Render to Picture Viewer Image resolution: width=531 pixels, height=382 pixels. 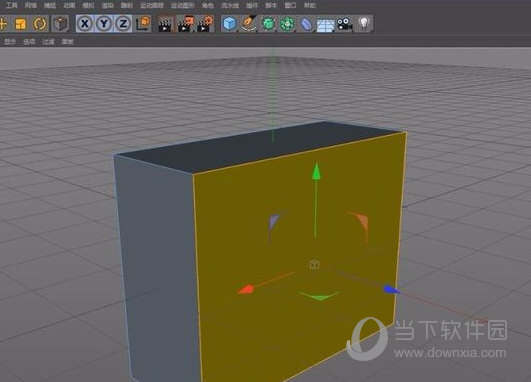(x=185, y=24)
